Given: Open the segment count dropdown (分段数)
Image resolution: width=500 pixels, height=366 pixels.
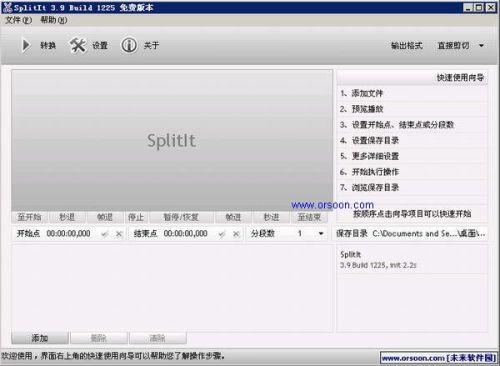Looking at the screenshot, I should [x=321, y=233].
